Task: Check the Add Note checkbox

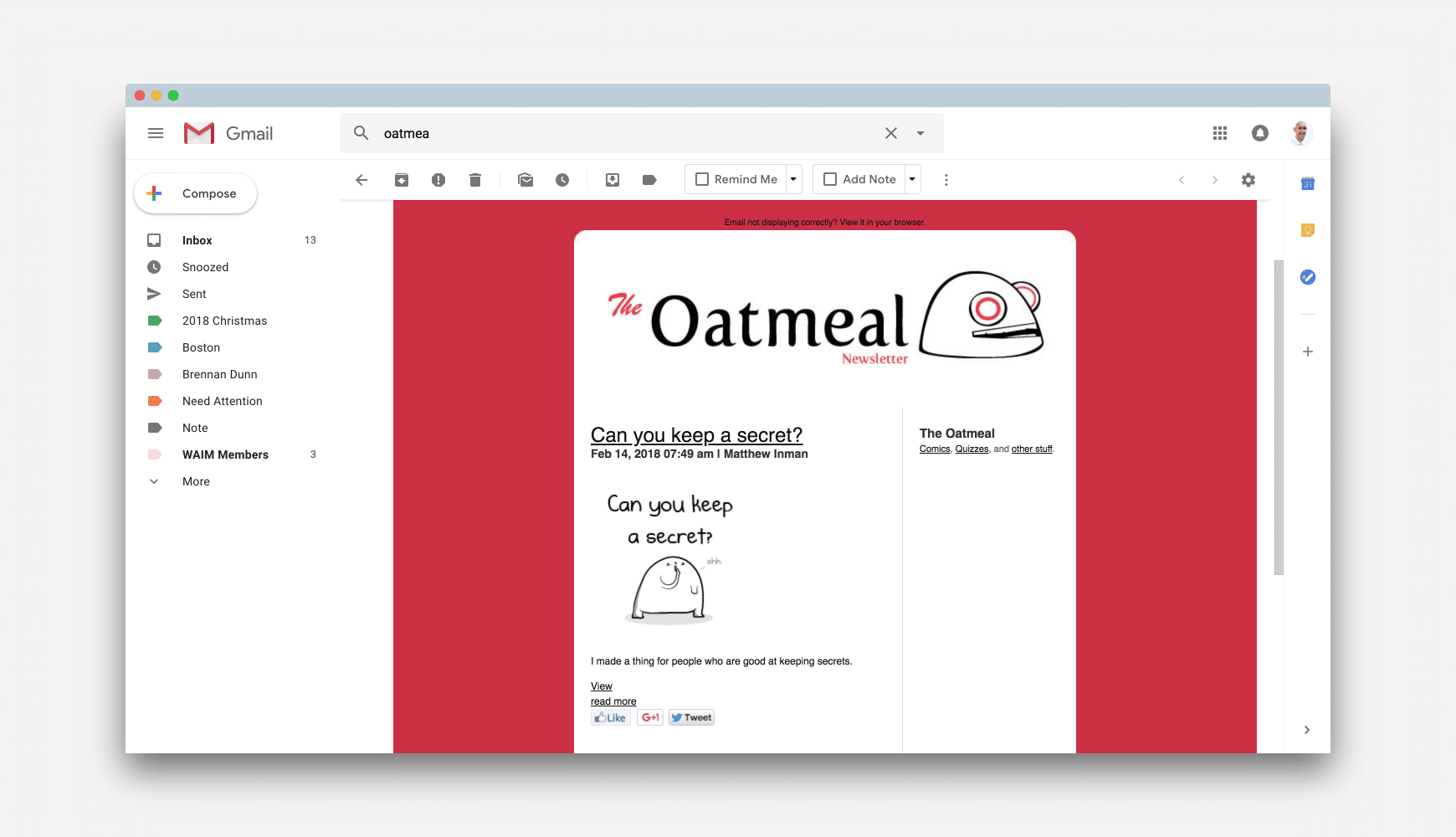Action: (x=829, y=178)
